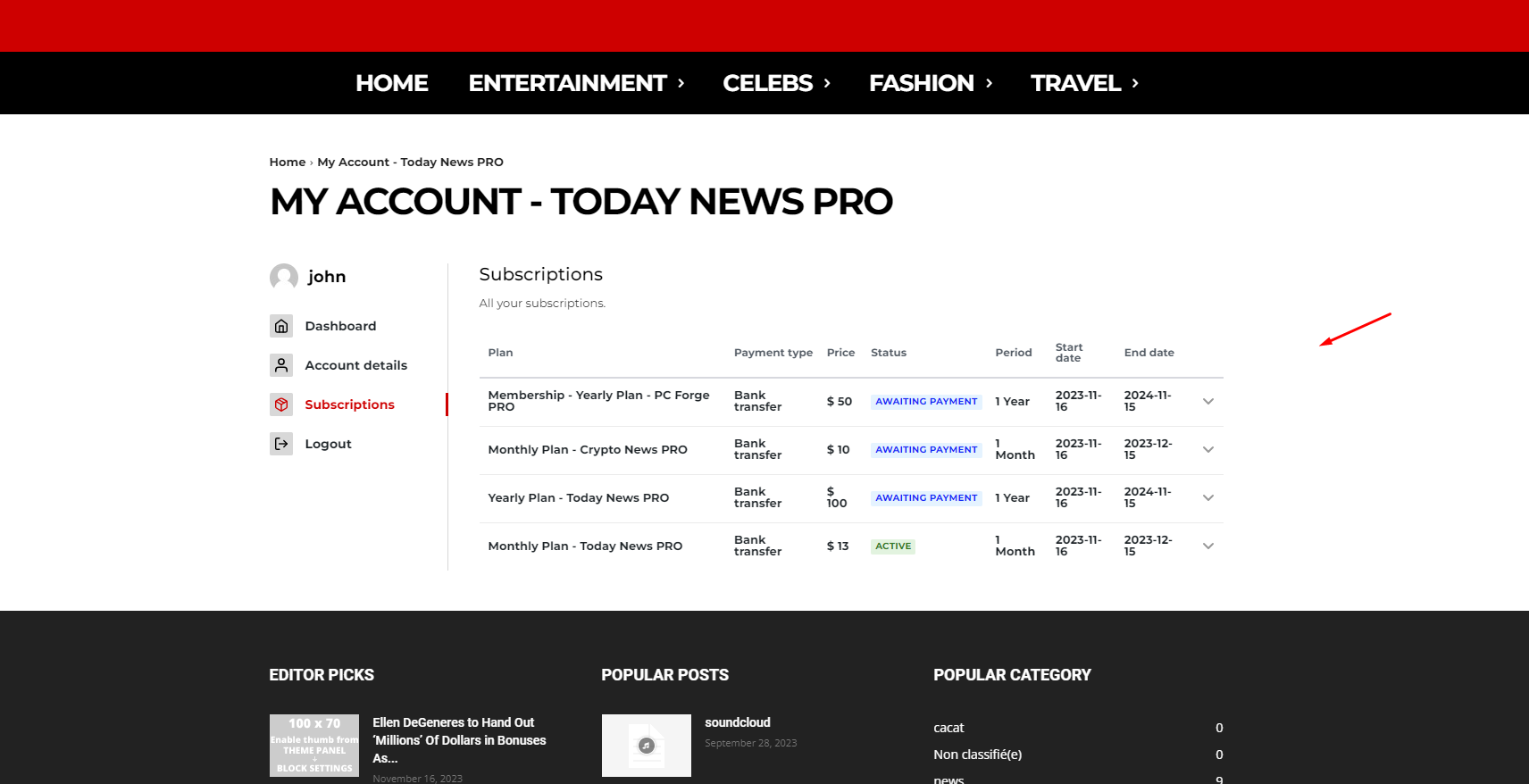Screen dimensions: 1529x784
Task: Click AWAITING PAYMENT badge for PC Forge PRO
Action: 926,402
